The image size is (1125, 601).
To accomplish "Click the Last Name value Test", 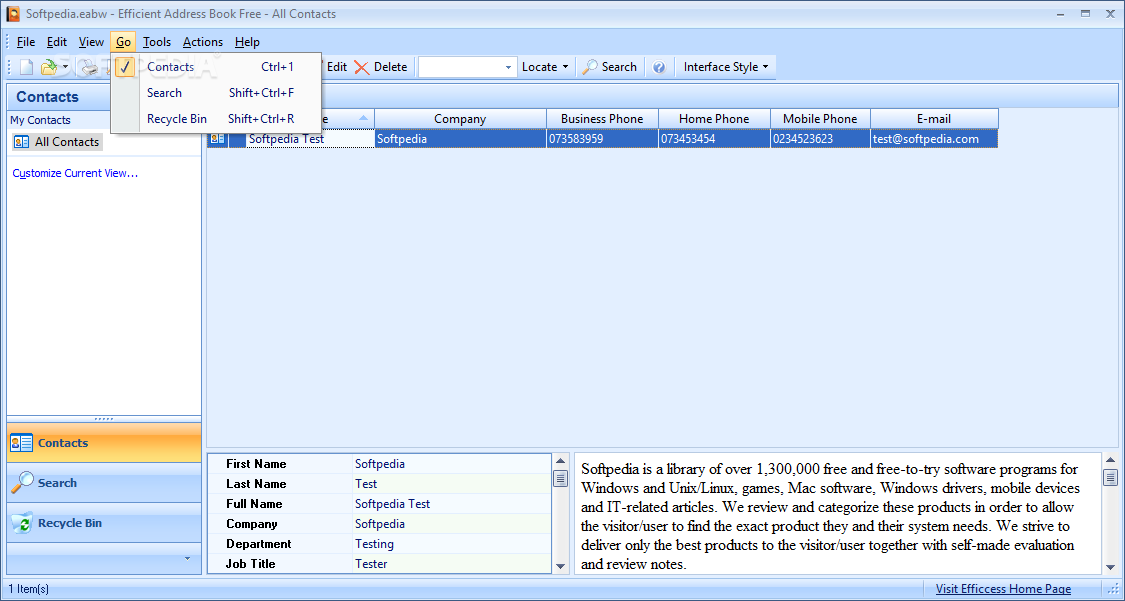I will pos(366,483).
